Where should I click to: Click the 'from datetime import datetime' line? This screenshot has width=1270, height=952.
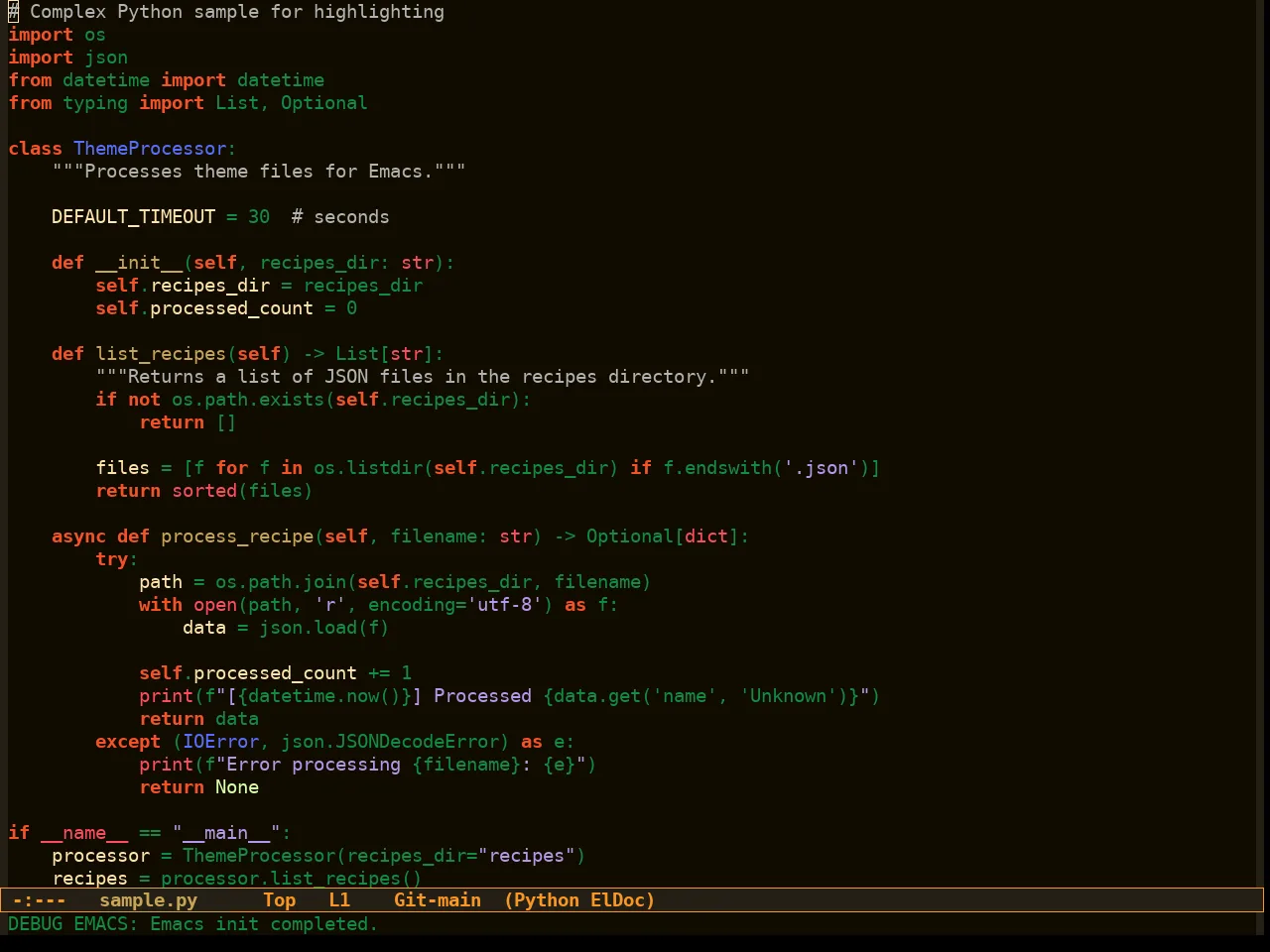[166, 80]
